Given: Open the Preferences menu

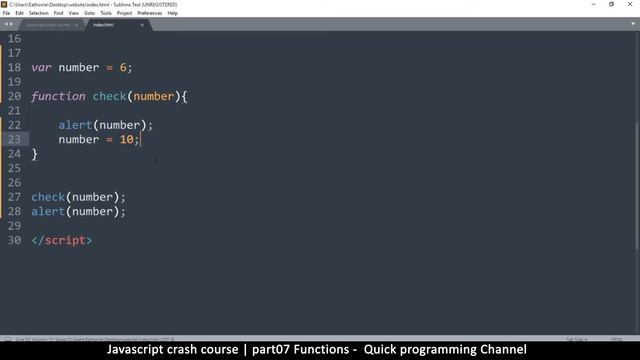Looking at the screenshot, I should [x=149, y=13].
